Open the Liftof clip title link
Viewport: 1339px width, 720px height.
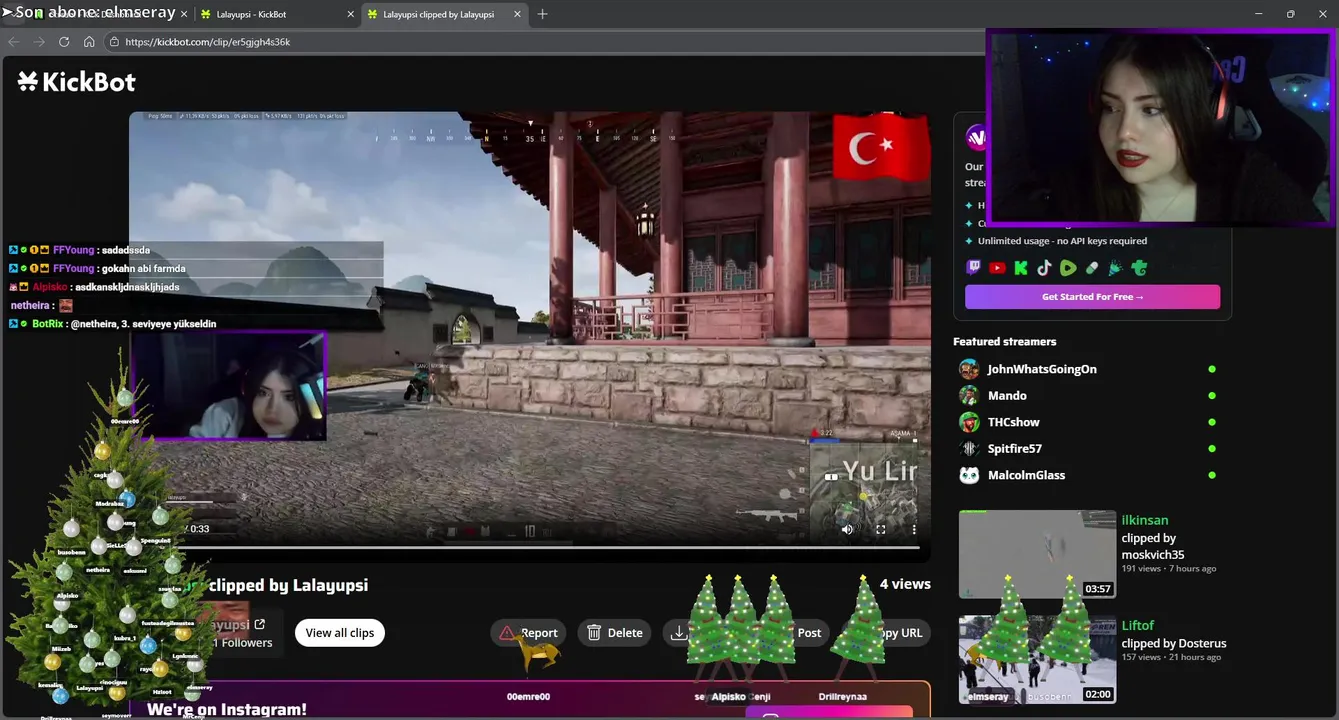point(1138,625)
